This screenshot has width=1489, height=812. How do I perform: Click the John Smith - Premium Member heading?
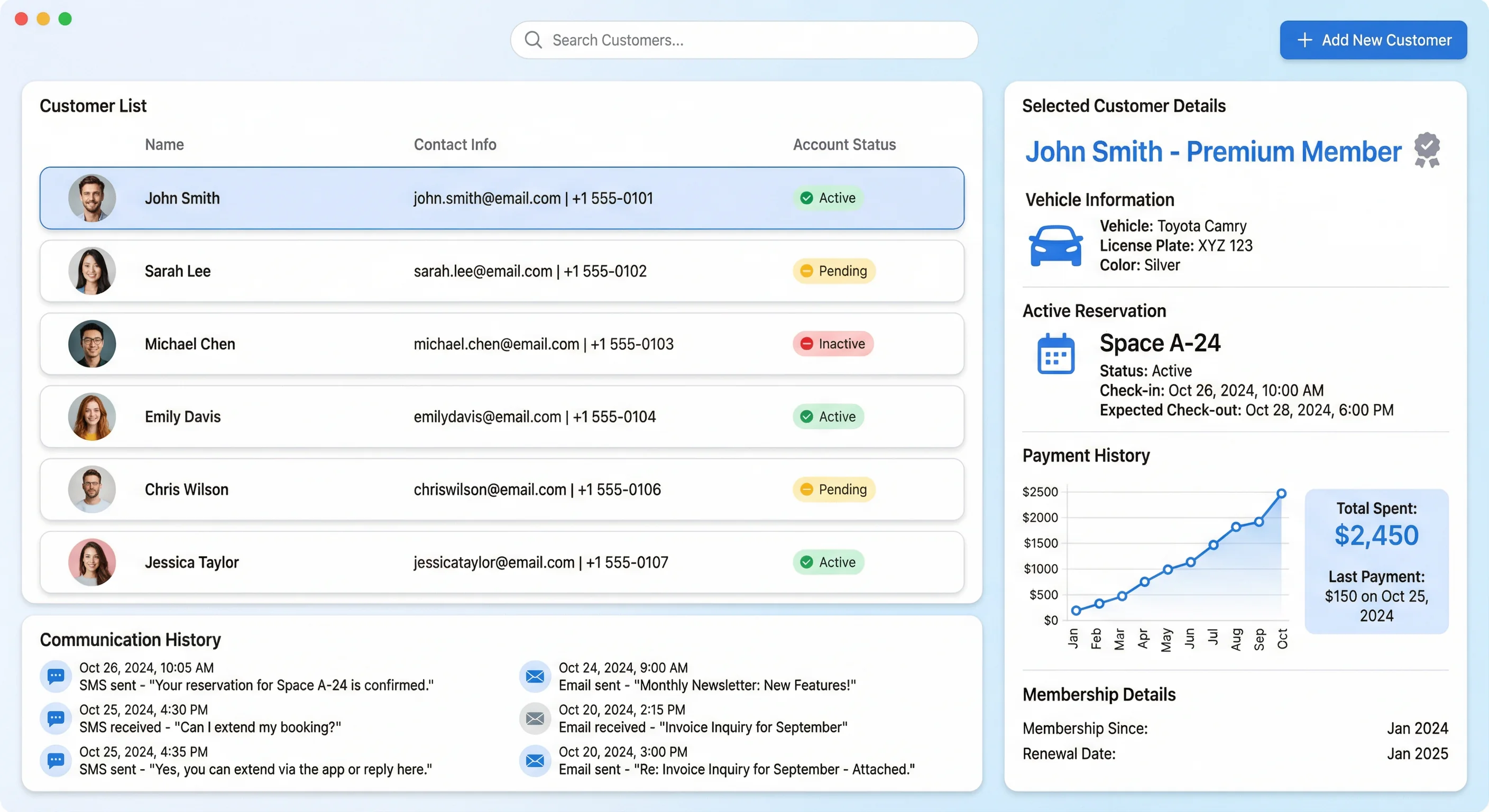(x=1212, y=151)
